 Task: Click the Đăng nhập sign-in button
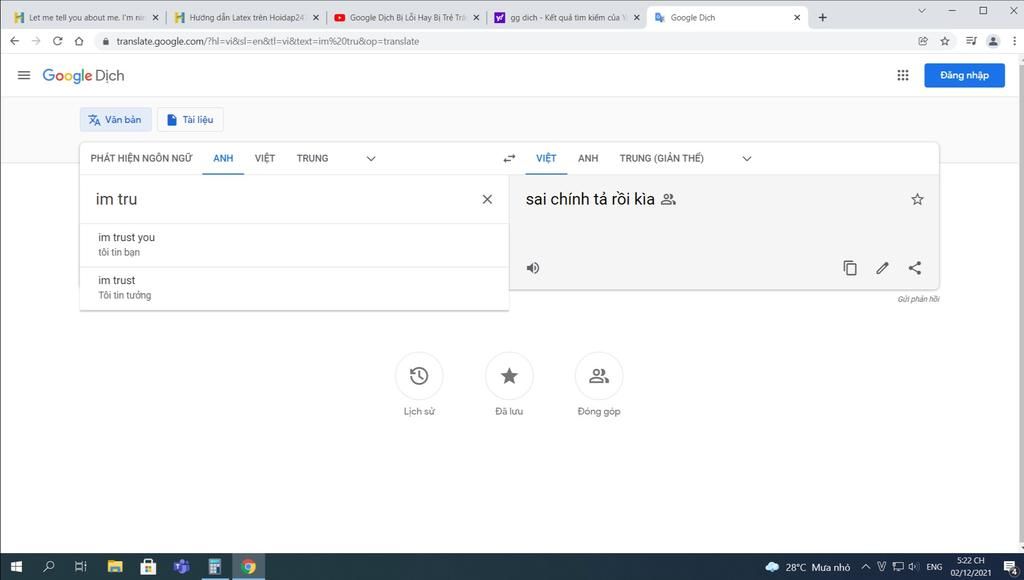click(x=964, y=75)
